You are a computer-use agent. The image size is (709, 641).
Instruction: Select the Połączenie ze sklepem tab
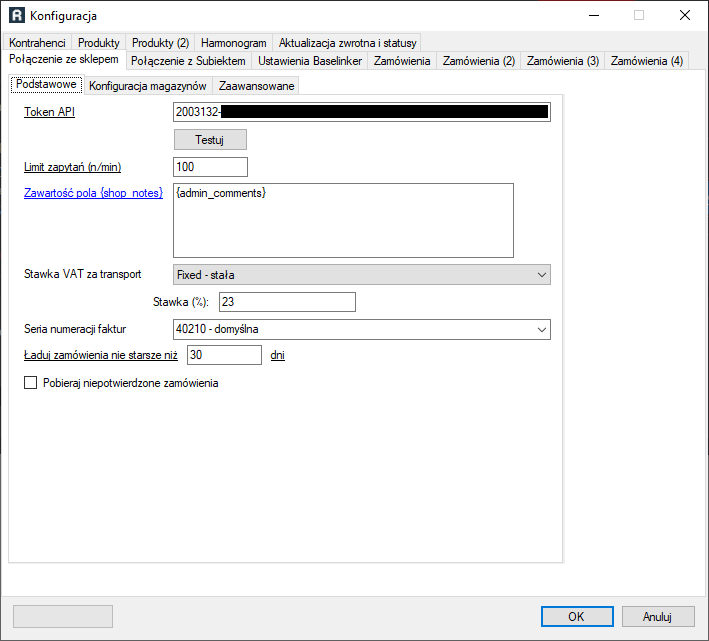[64, 59]
